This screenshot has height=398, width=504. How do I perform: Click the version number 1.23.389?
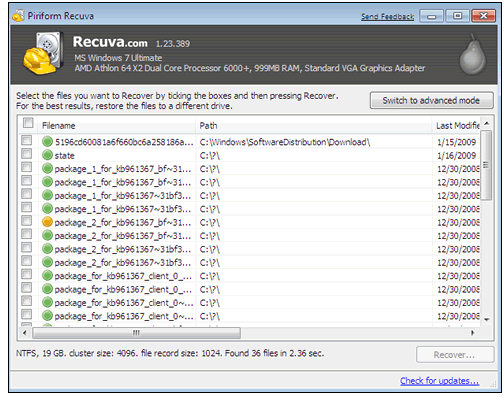point(173,43)
